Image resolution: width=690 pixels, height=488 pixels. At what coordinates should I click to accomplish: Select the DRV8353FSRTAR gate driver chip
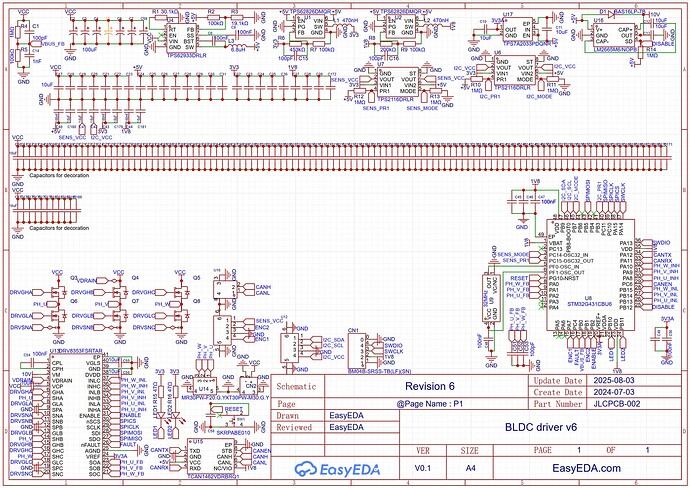click(78, 400)
